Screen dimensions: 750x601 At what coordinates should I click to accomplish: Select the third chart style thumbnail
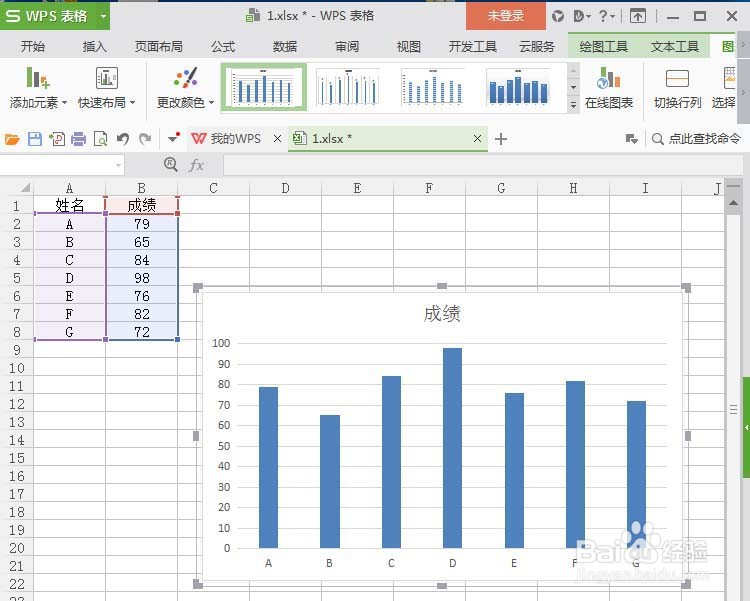[x=433, y=87]
